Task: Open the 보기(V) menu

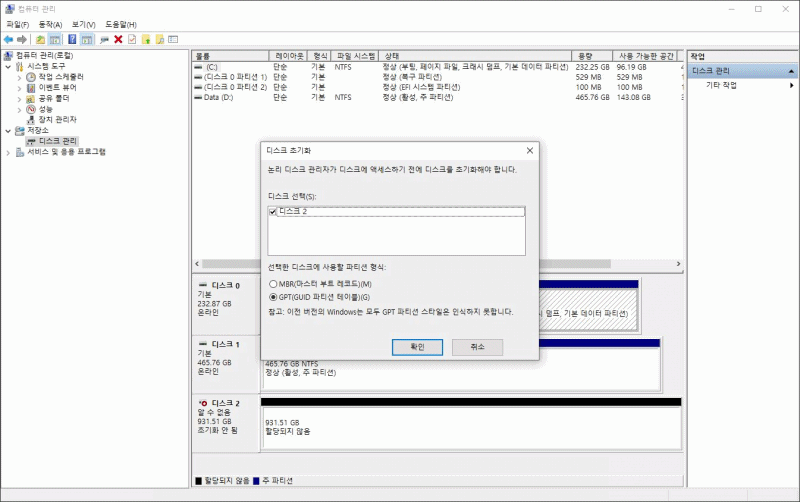Action: 83,24
